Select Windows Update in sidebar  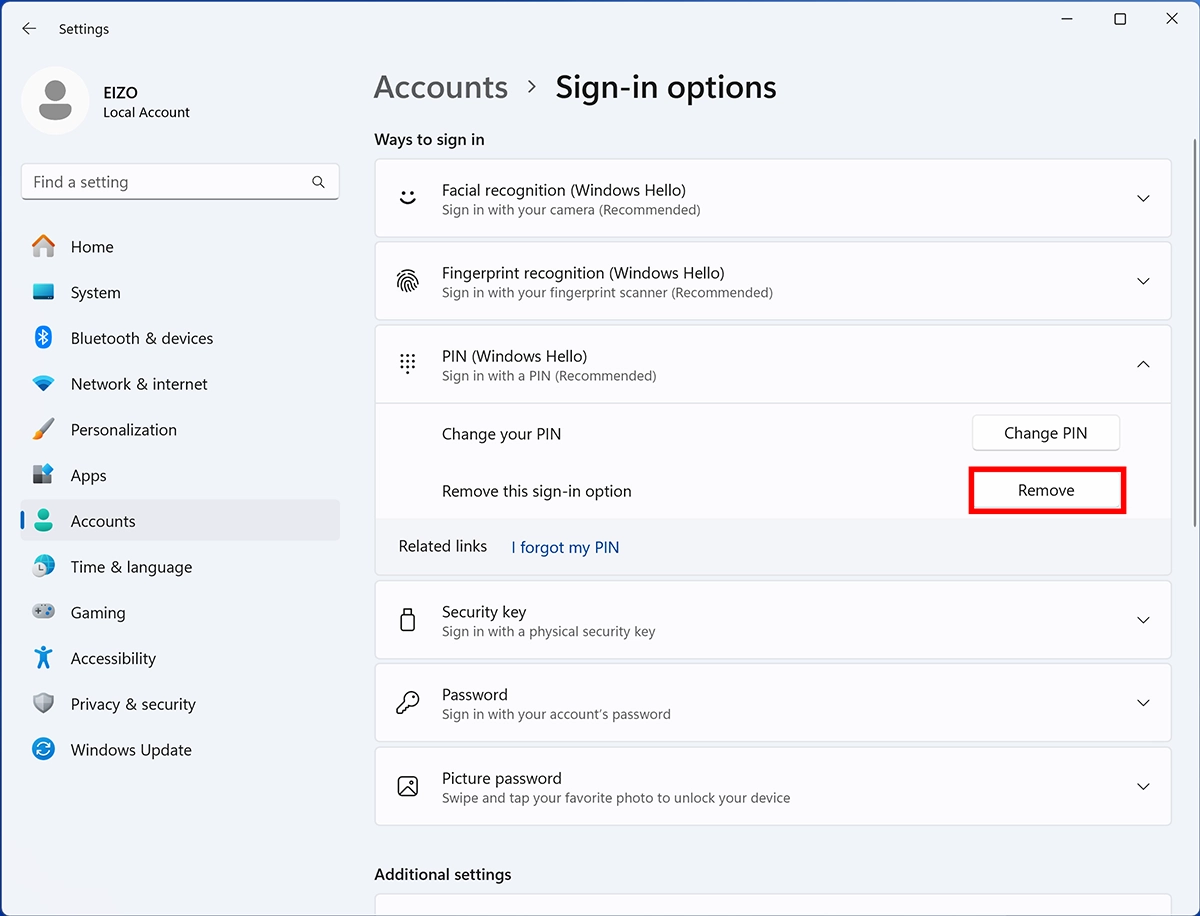click(x=180, y=750)
